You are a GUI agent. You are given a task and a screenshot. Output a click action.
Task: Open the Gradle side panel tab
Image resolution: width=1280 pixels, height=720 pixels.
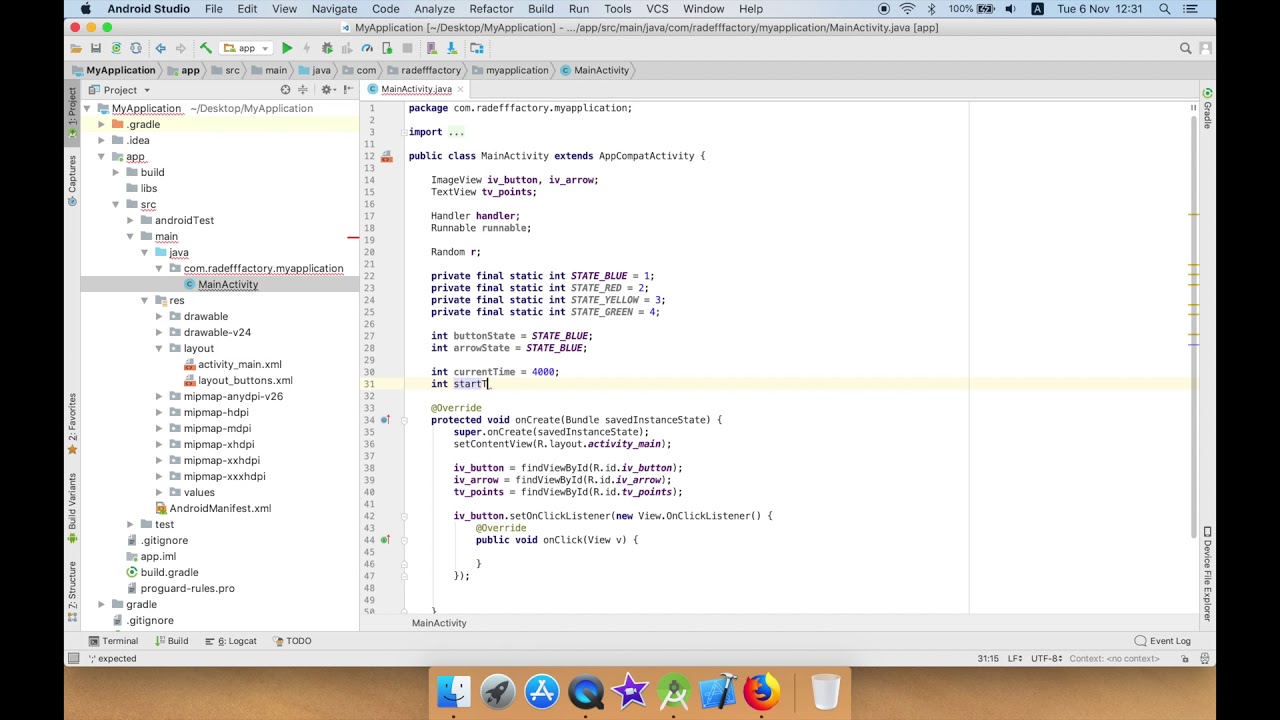[1207, 109]
